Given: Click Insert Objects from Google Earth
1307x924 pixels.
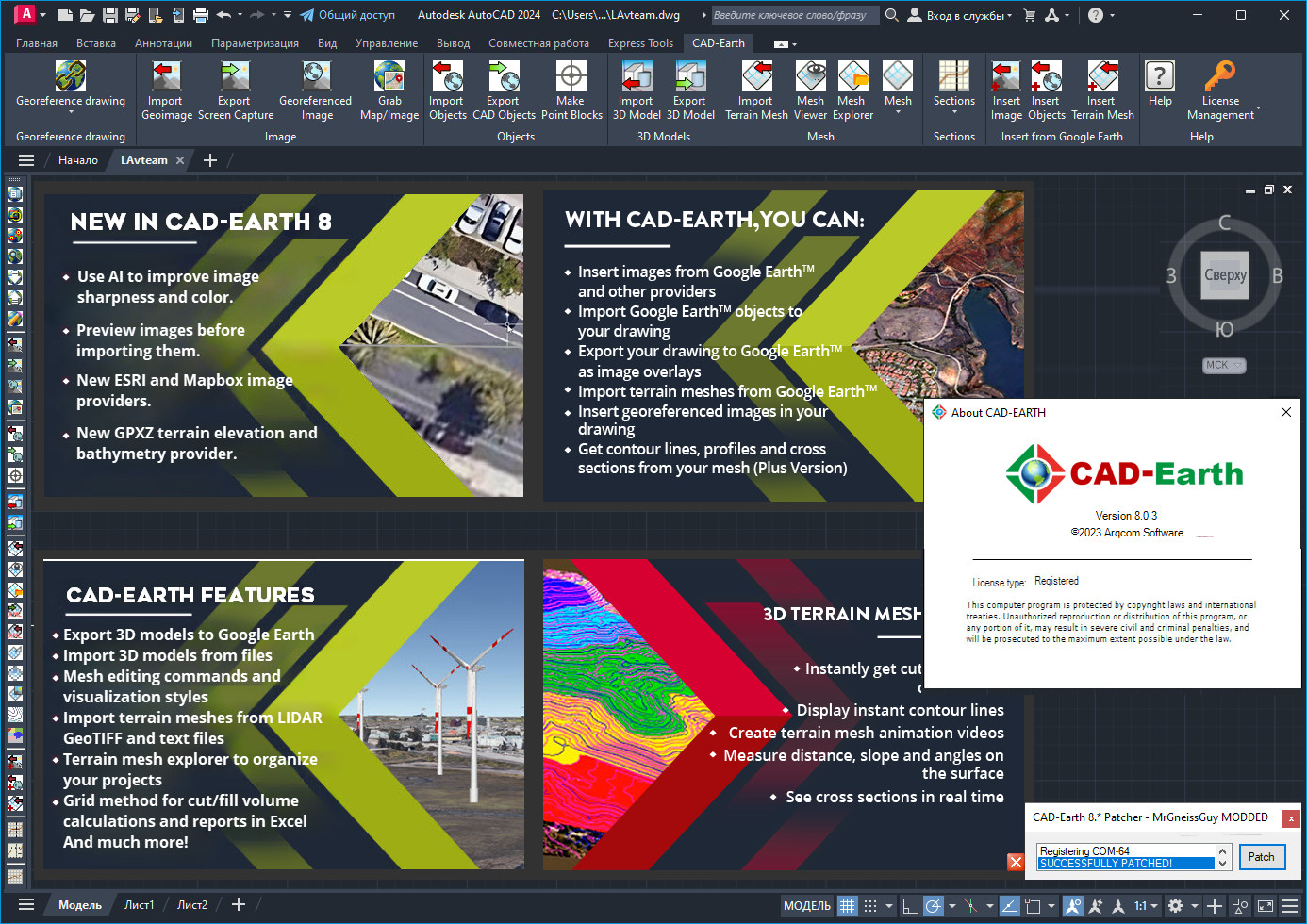Looking at the screenshot, I should [x=1046, y=91].
